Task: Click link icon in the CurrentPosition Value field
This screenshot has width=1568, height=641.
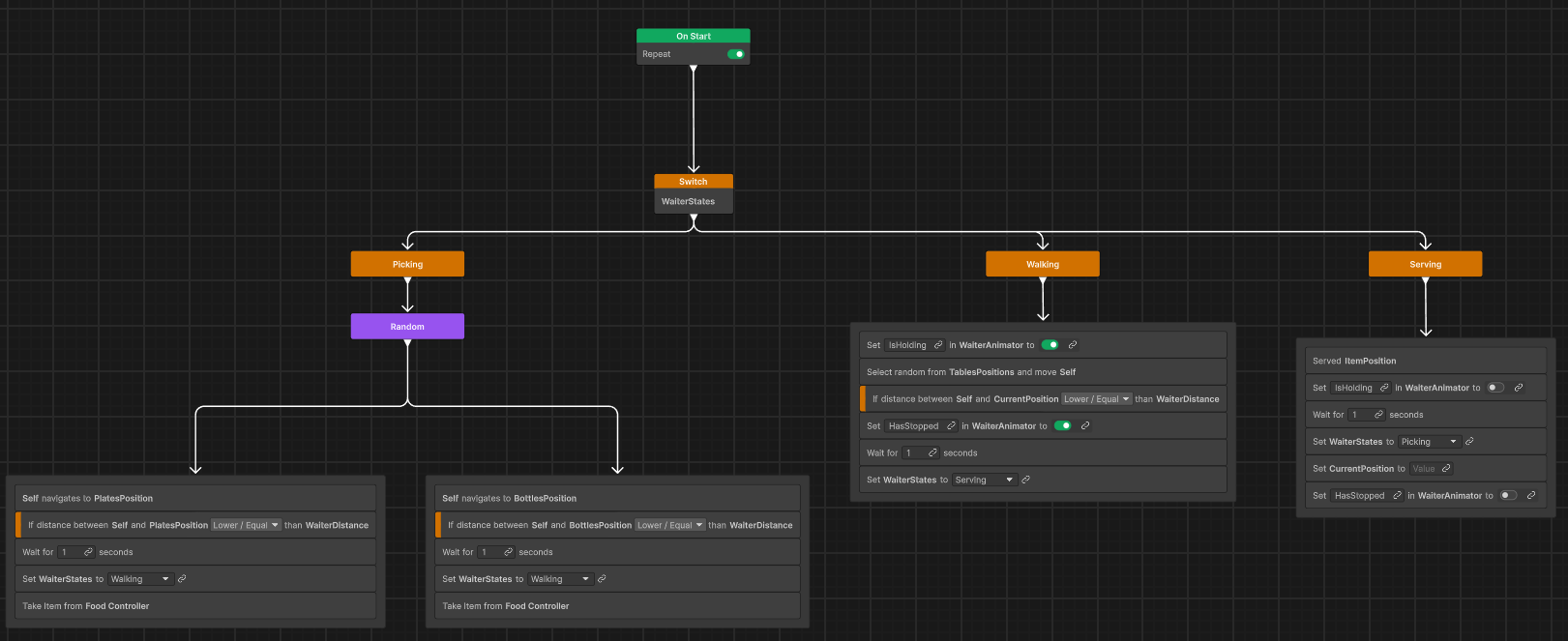Action: click(1446, 469)
